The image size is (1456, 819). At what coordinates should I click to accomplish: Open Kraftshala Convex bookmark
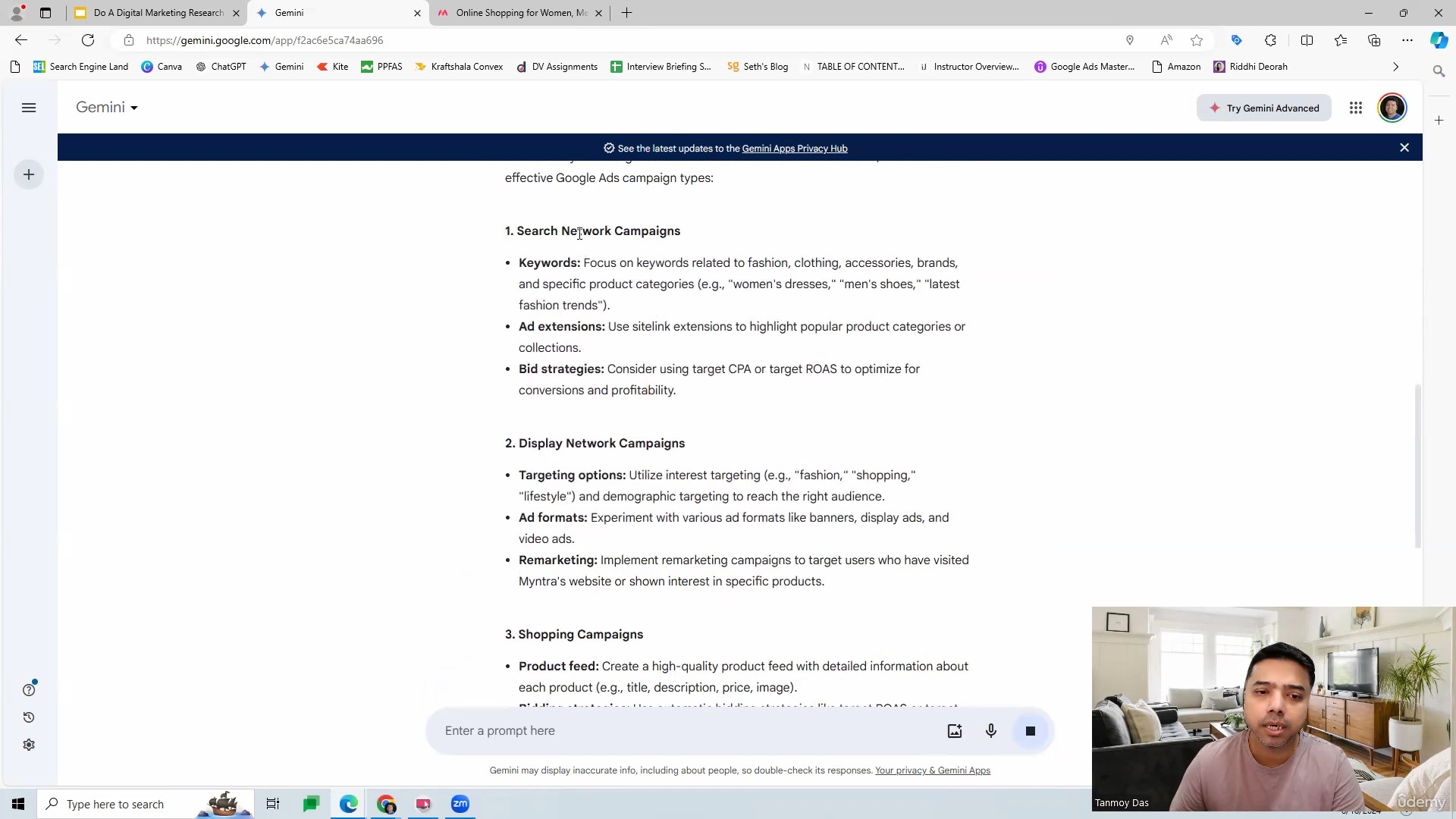(x=459, y=67)
